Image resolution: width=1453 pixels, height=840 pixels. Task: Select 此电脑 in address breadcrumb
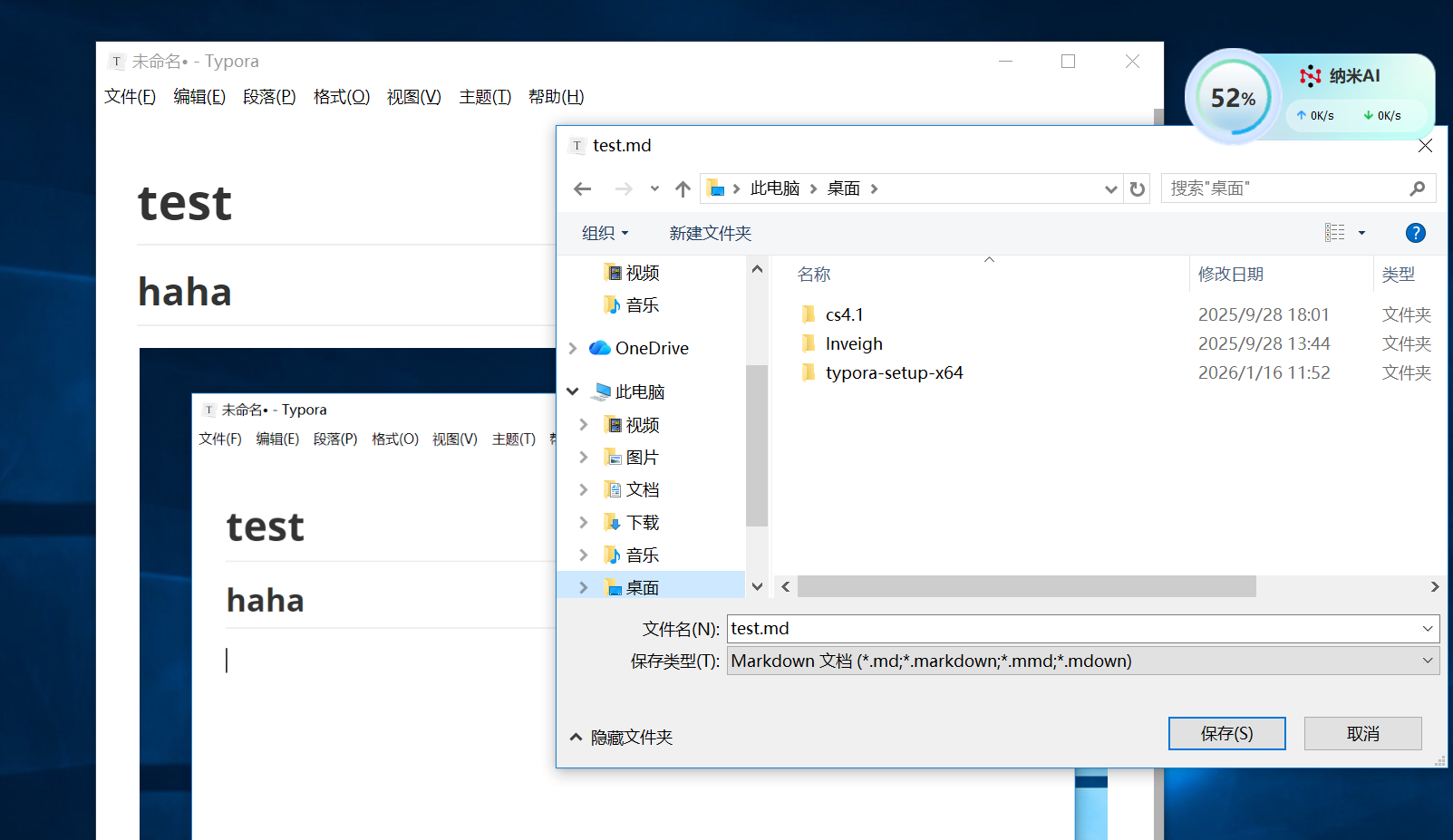[775, 188]
